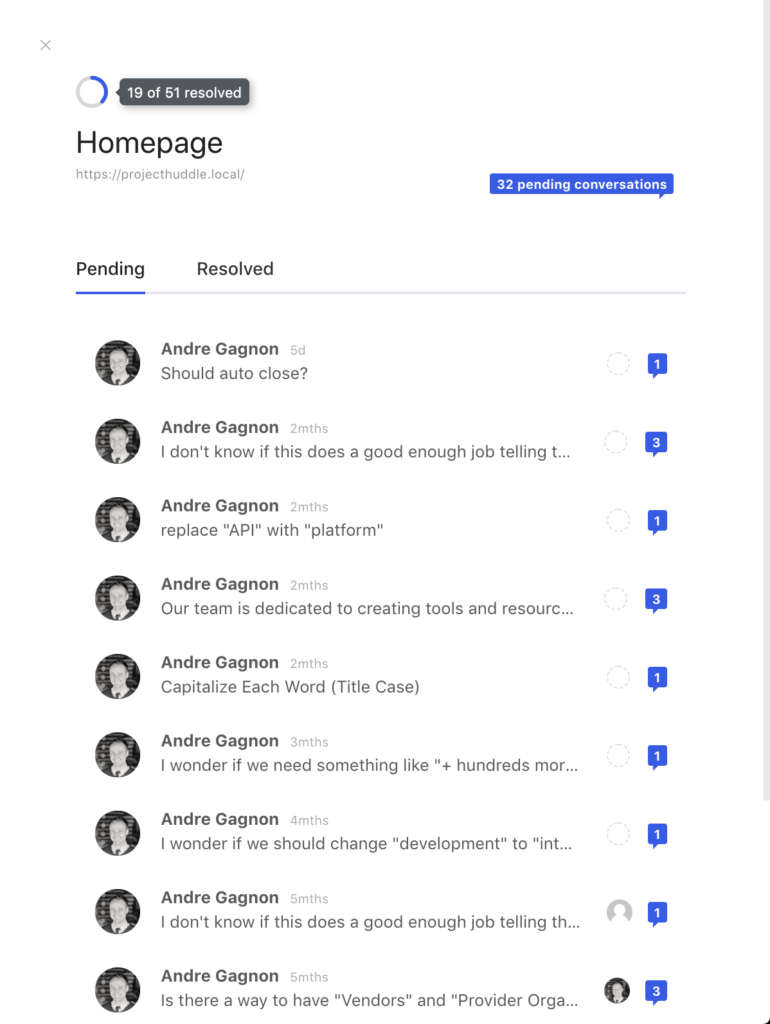770x1024 pixels.
Task: Switch to the Resolved tab
Action: [x=234, y=268]
